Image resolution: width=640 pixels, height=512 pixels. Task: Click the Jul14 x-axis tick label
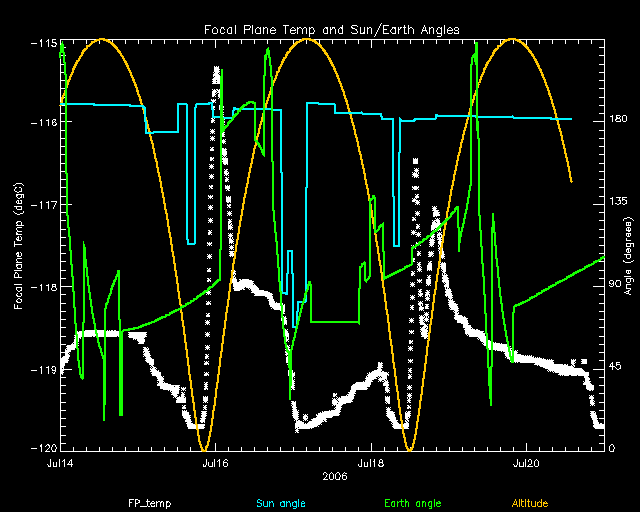coord(60,464)
